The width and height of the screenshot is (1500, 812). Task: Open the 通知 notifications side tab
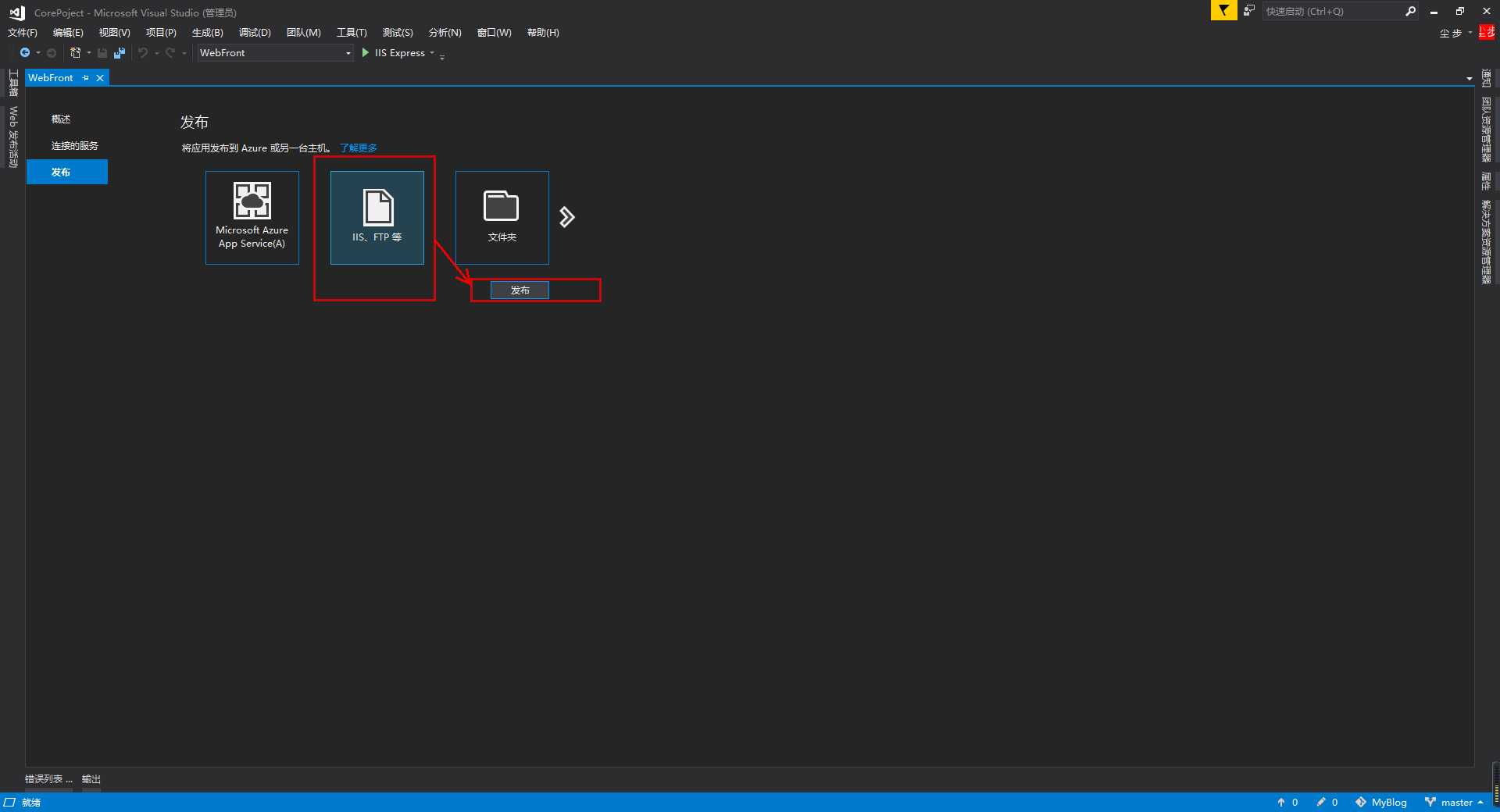pyautogui.click(x=1486, y=79)
